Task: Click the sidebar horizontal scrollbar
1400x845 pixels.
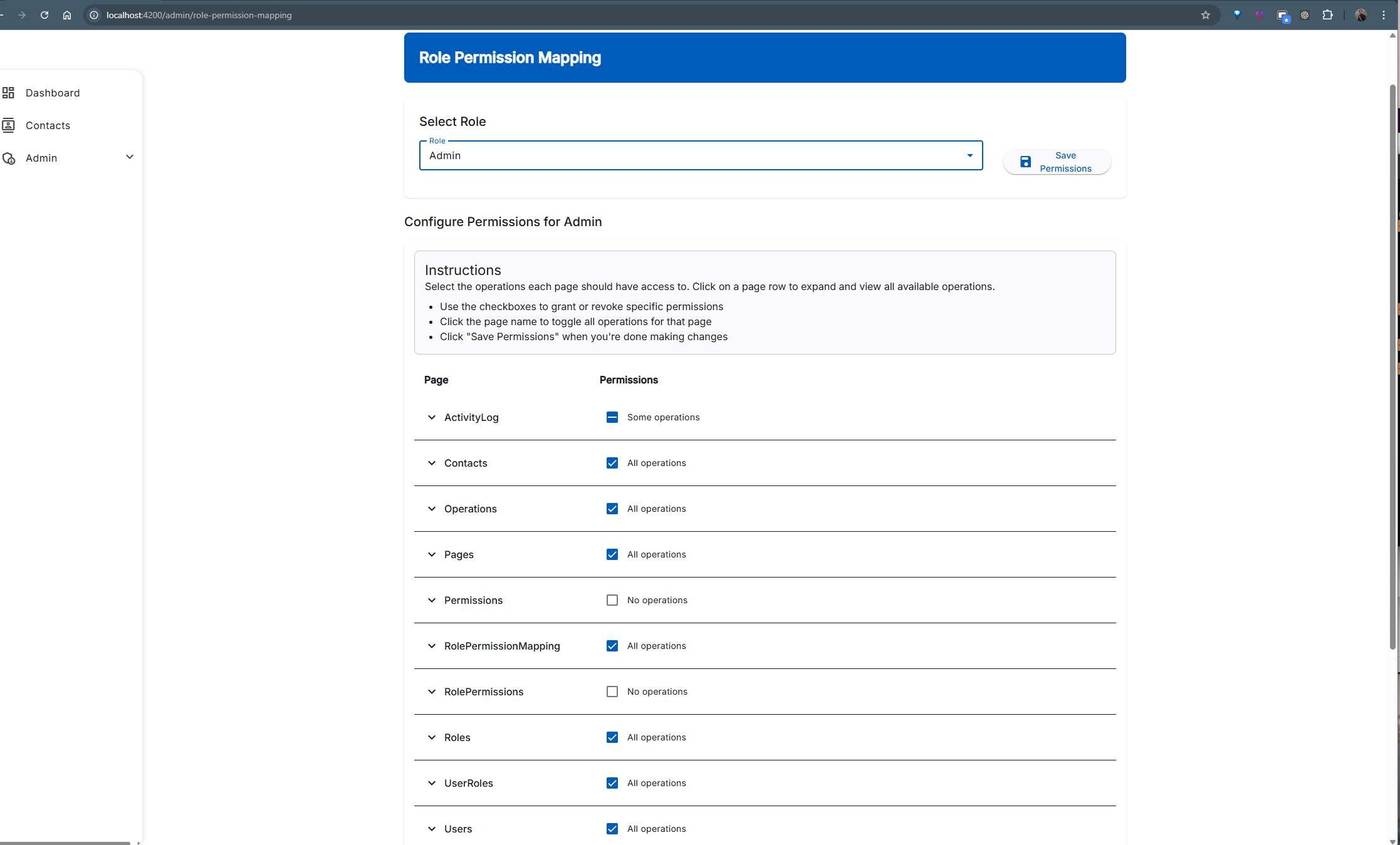Action: click(65, 842)
